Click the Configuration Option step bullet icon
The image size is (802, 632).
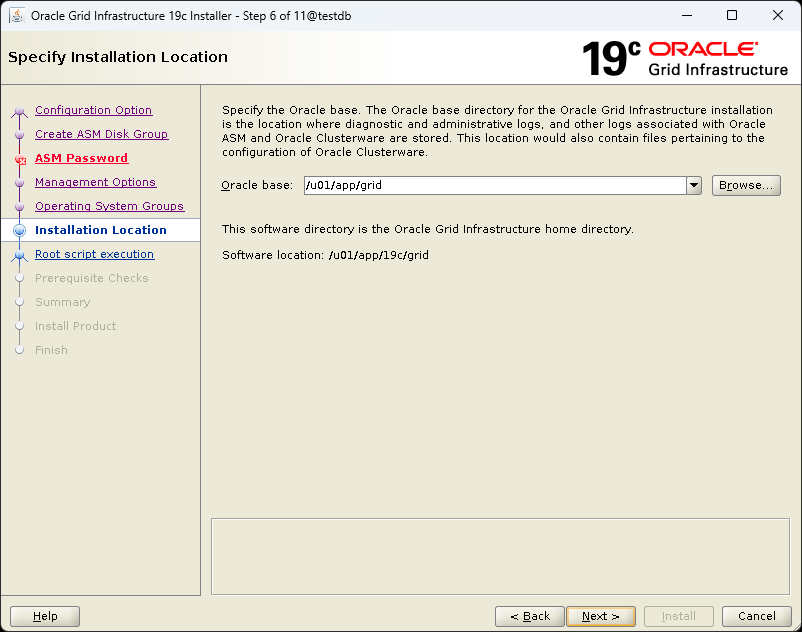point(19,110)
